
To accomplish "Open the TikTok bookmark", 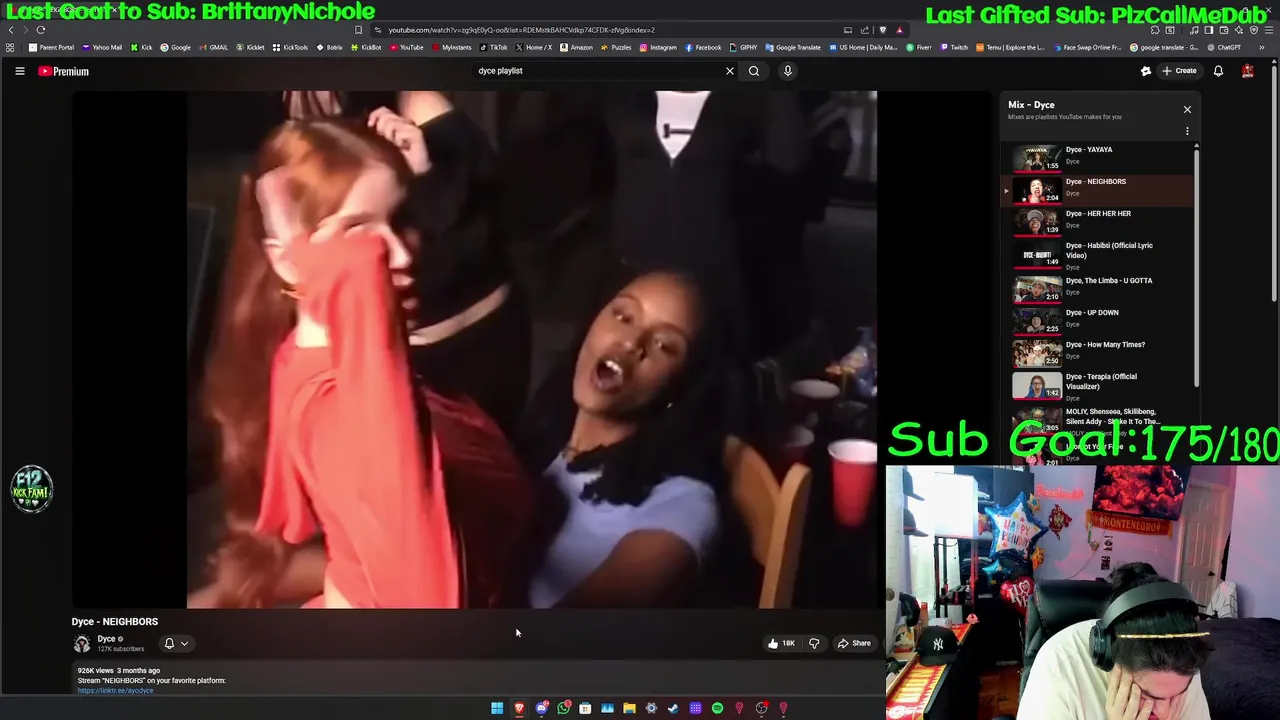I will pyautogui.click(x=494, y=47).
